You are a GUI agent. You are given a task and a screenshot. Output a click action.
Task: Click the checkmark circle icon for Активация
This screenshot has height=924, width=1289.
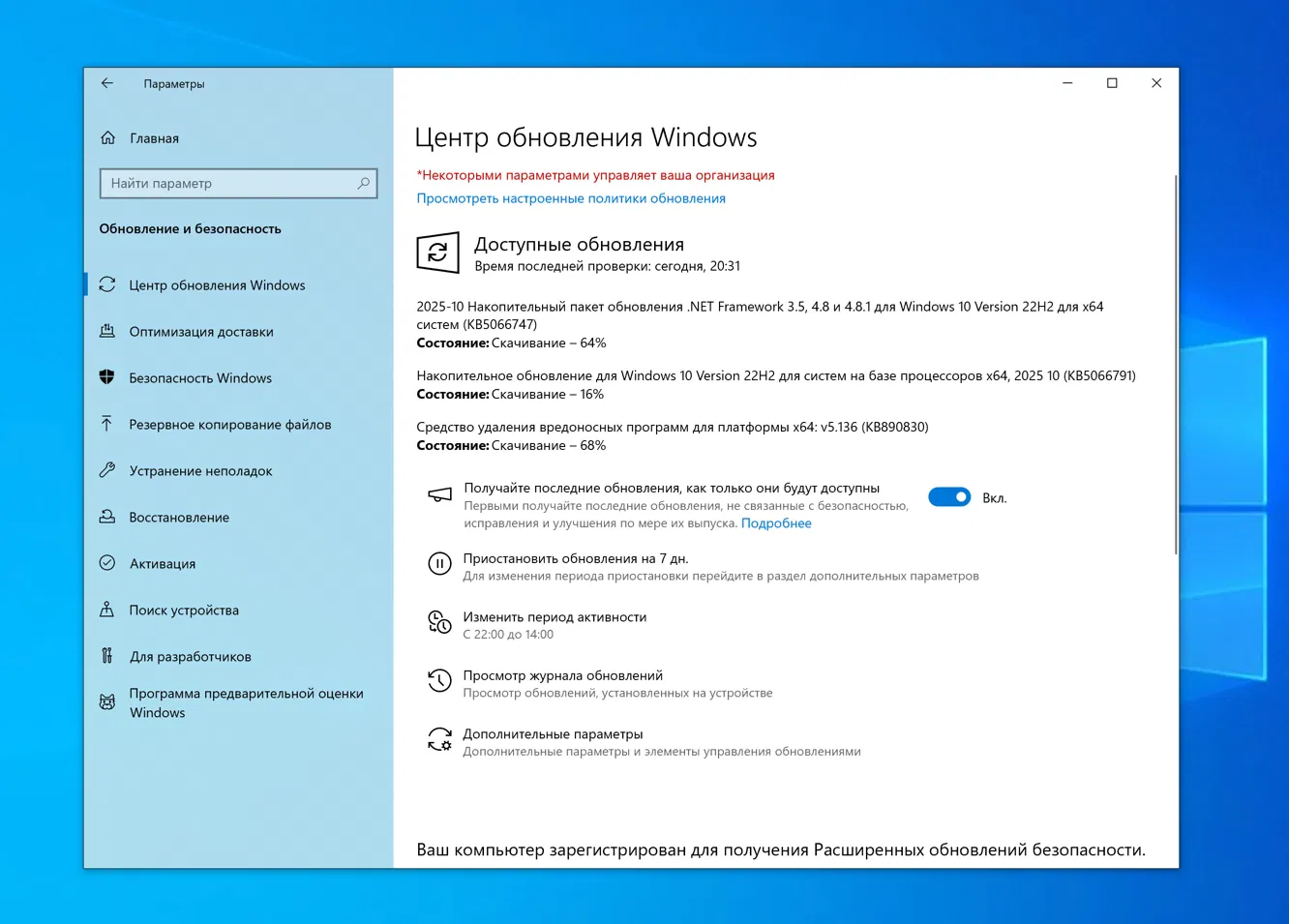pos(107,563)
